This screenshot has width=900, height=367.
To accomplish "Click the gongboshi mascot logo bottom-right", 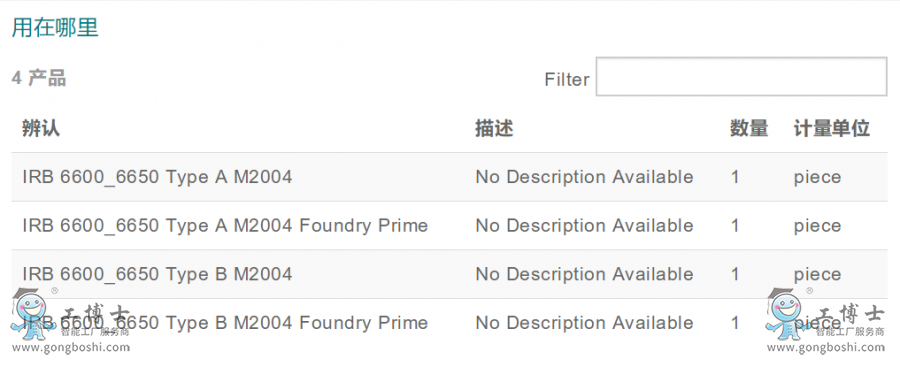I will (x=789, y=312).
